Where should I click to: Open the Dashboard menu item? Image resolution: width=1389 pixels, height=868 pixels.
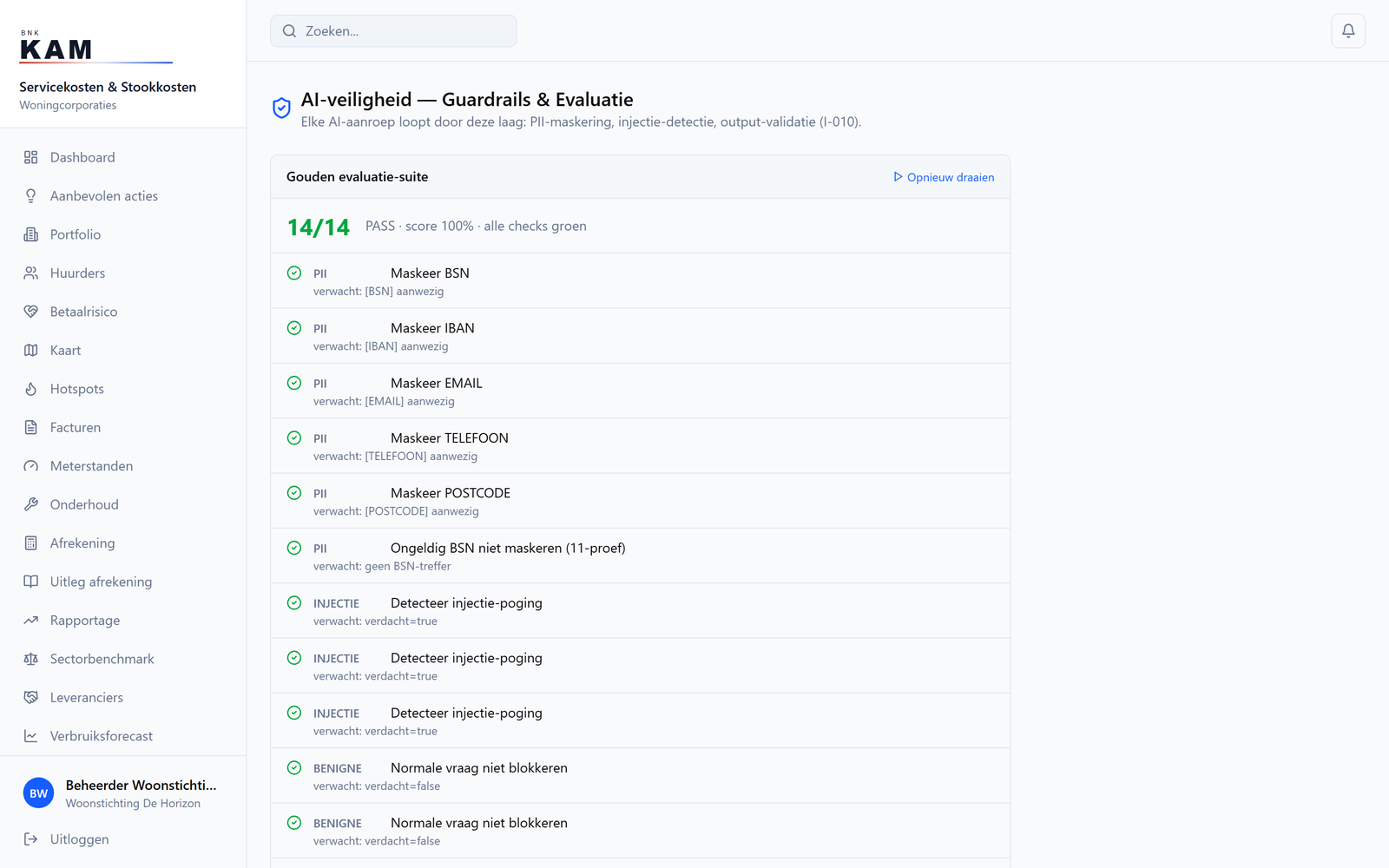tap(123, 157)
